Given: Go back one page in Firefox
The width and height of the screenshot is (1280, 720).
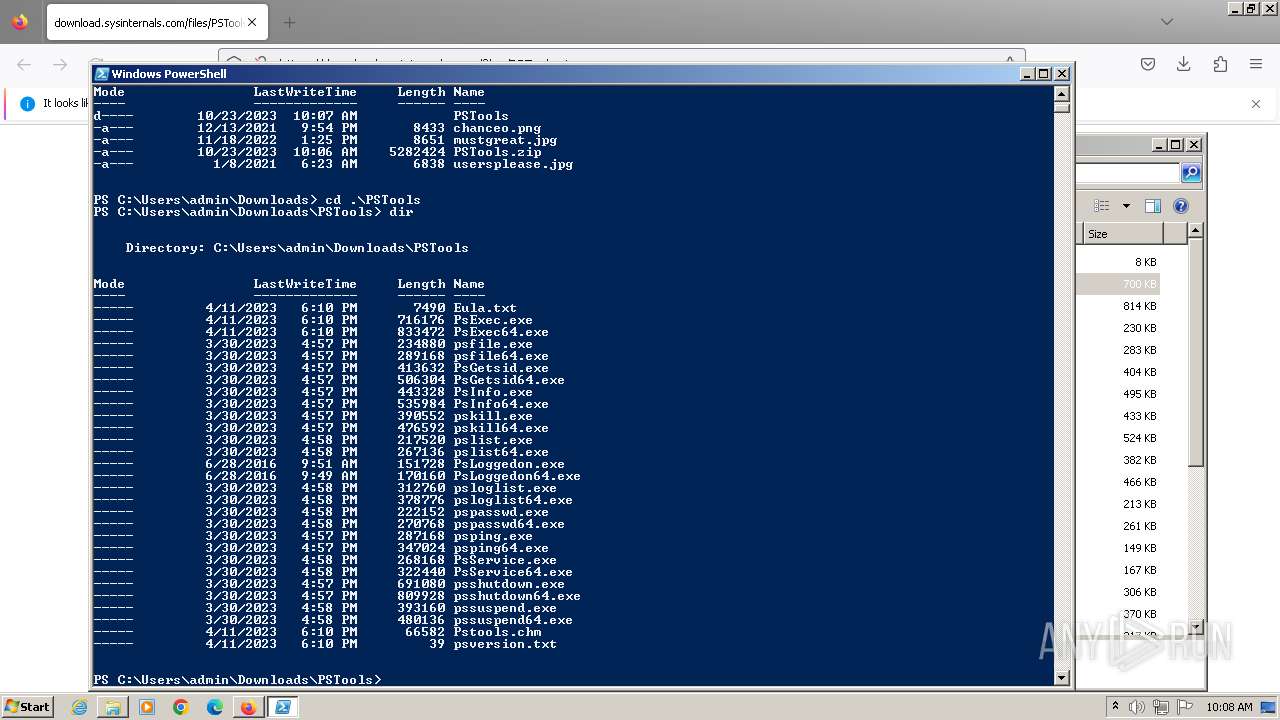Looking at the screenshot, I should 24,64.
